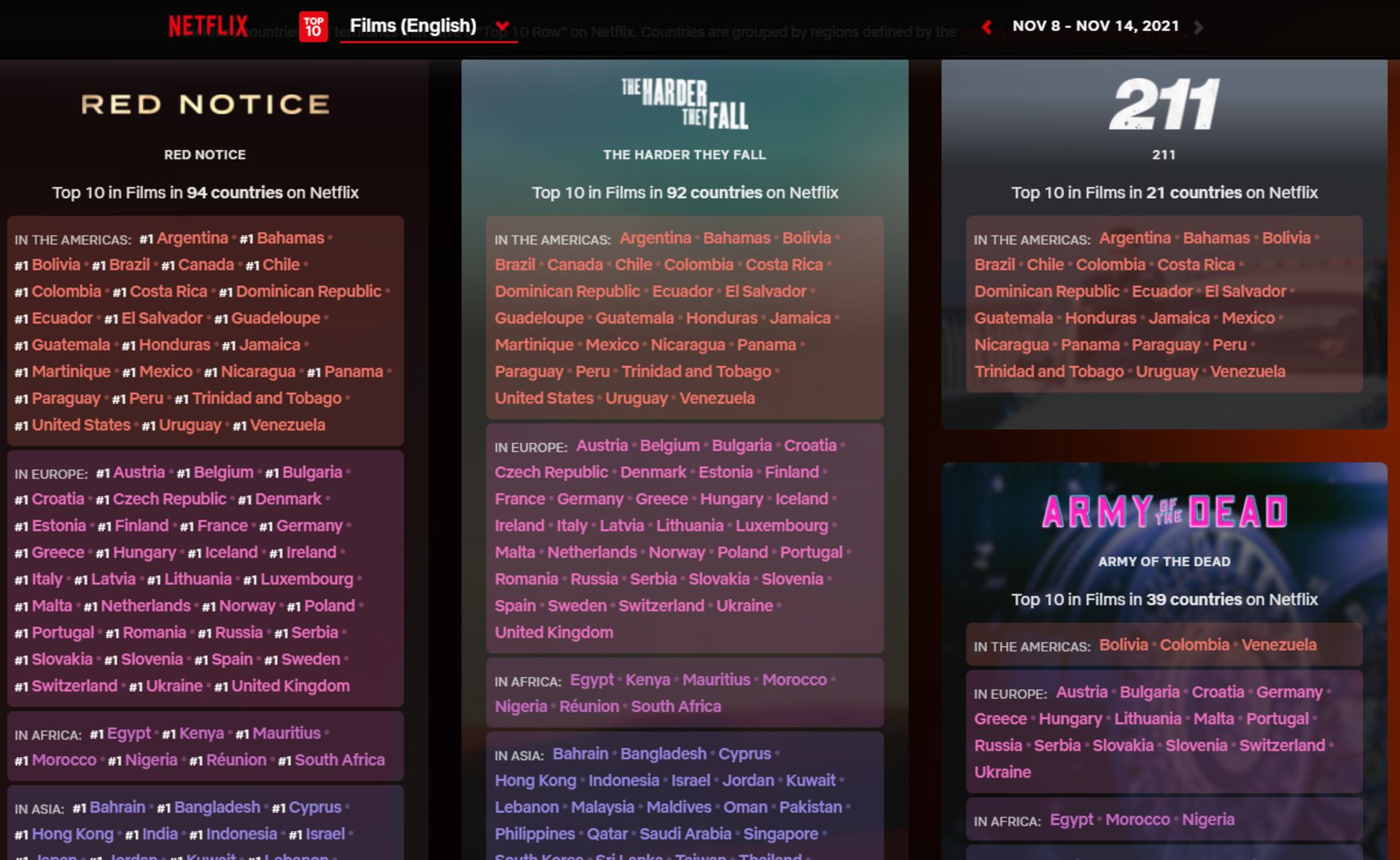Viewport: 1400px width, 860px height.
Task: Click Costa Rica under The Harder They Fall
Action: pos(784,265)
